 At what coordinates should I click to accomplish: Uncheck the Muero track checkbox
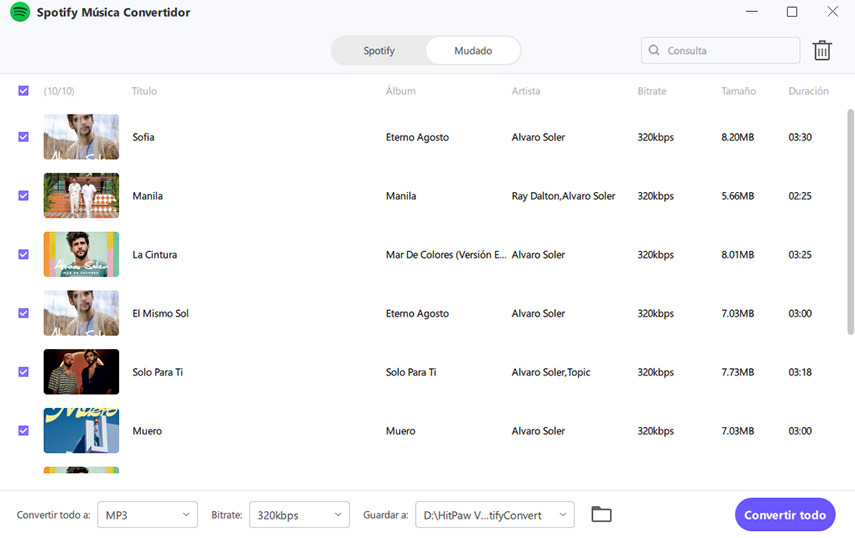point(23,431)
